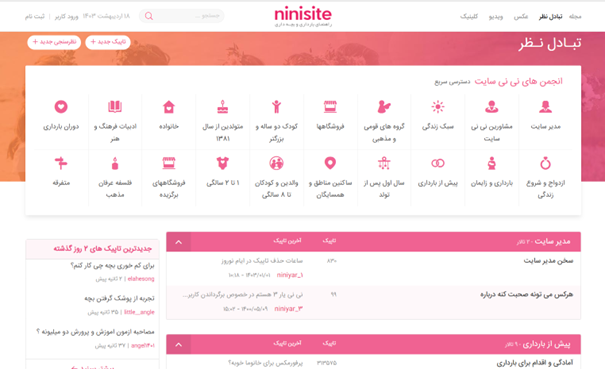The height and width of the screenshot is (369, 605).
Task: Collapse the مدیر سایت section chevron
Action: (x=178, y=242)
